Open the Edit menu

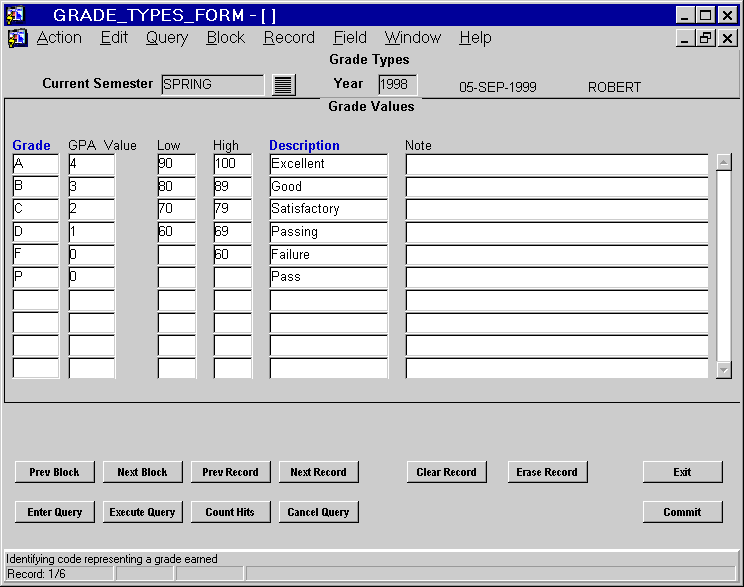pyautogui.click(x=114, y=37)
